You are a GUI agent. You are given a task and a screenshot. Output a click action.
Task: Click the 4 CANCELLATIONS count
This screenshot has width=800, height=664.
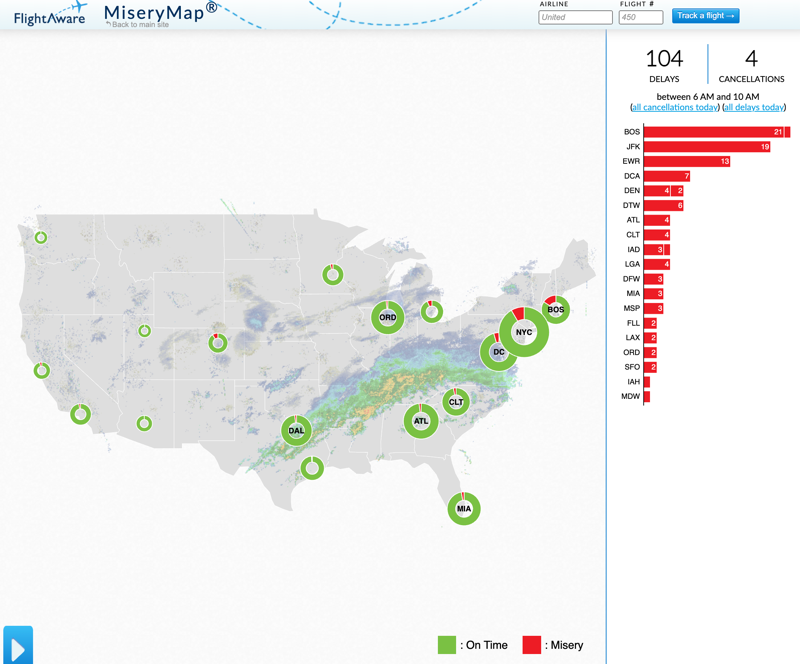(752, 65)
